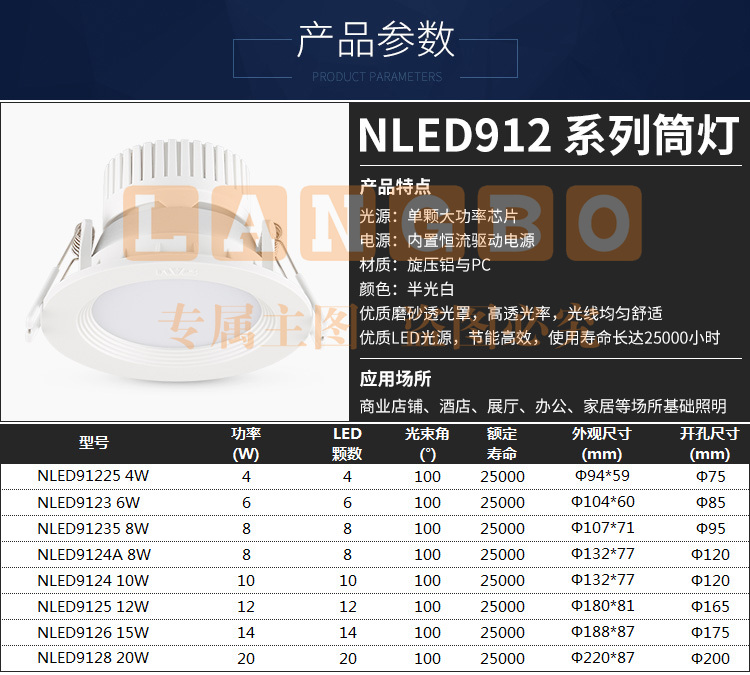Select model cell 'NLED91225 4W'

coord(93,476)
